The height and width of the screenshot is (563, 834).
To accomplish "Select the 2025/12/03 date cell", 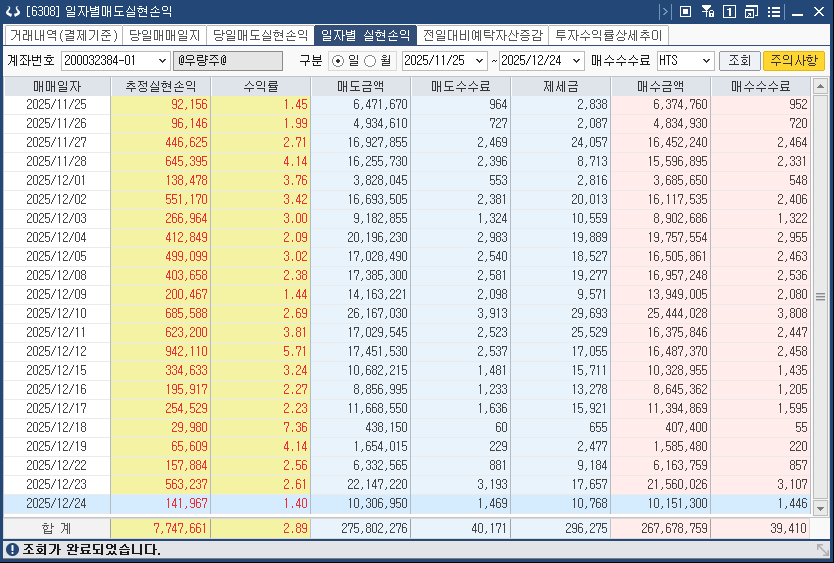I will 56,218.
